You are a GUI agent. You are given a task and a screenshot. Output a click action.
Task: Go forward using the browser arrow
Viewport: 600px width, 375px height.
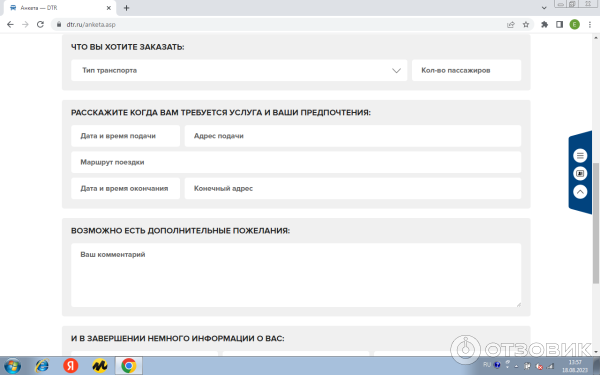25,24
